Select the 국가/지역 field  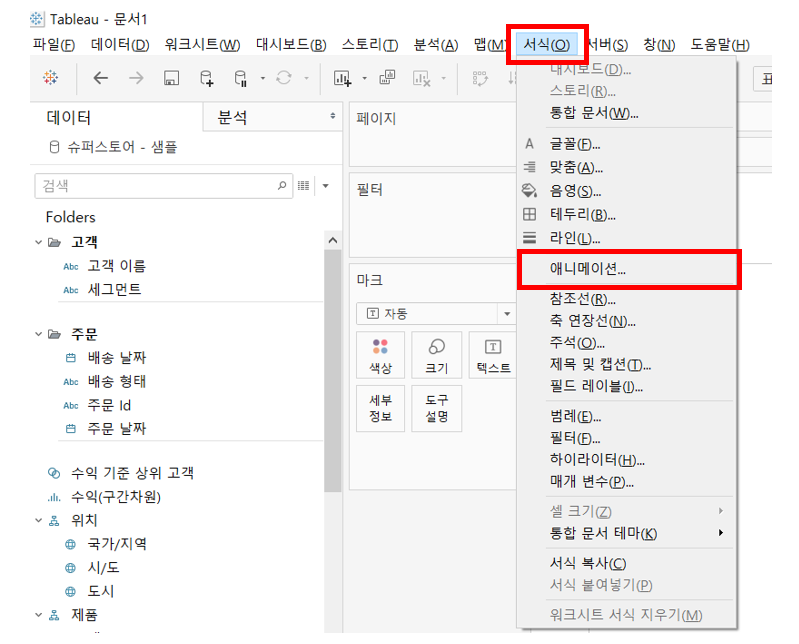117,544
